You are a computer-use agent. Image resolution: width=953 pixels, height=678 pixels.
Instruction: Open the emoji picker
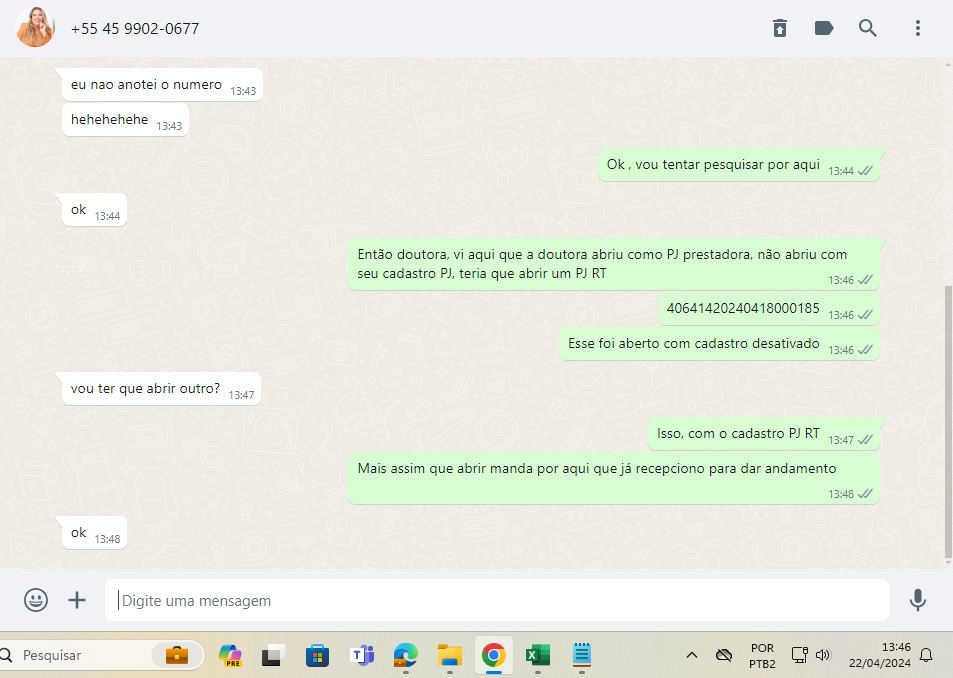tap(36, 600)
